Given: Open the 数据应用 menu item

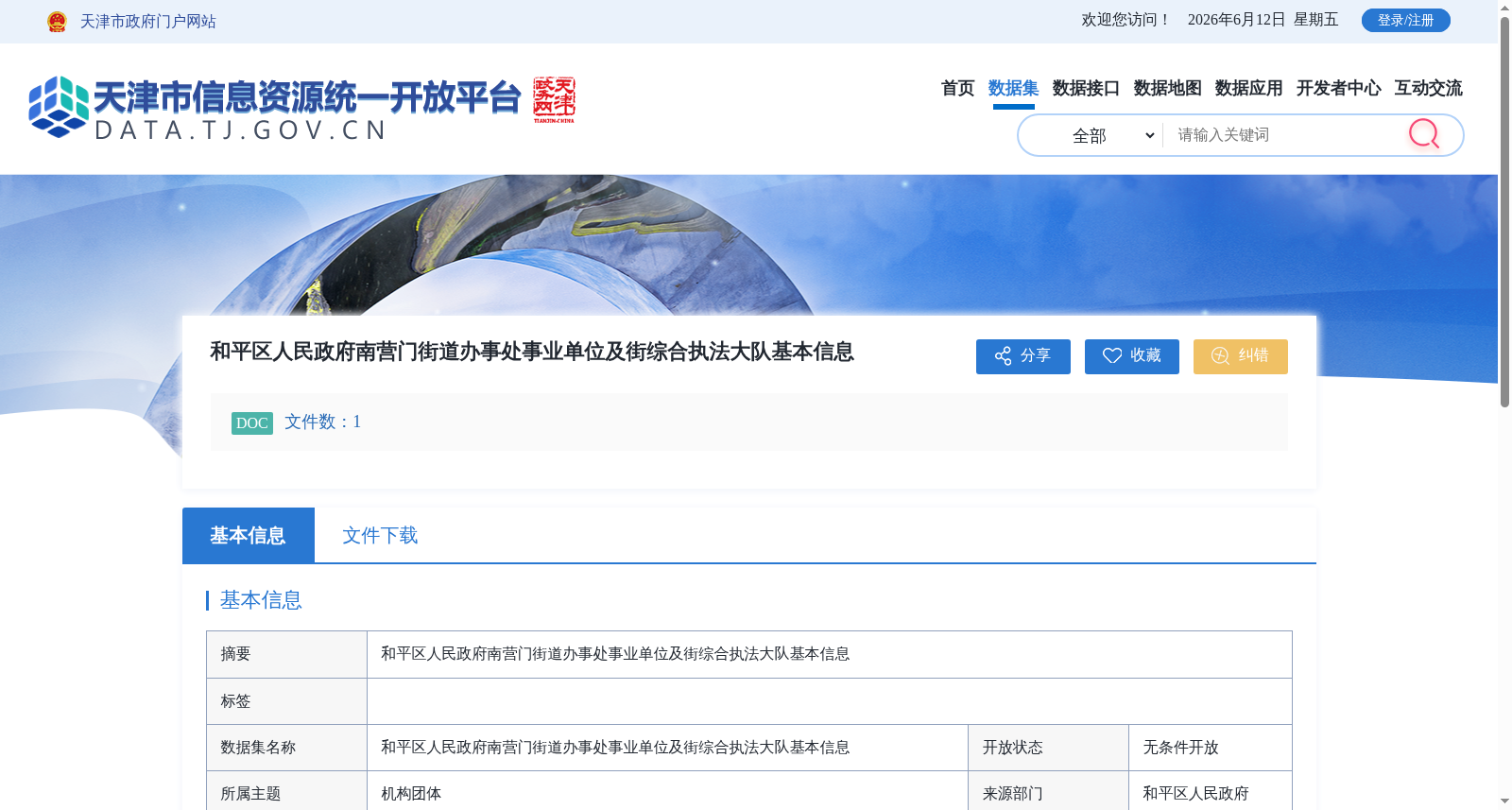Looking at the screenshot, I should click(1248, 88).
